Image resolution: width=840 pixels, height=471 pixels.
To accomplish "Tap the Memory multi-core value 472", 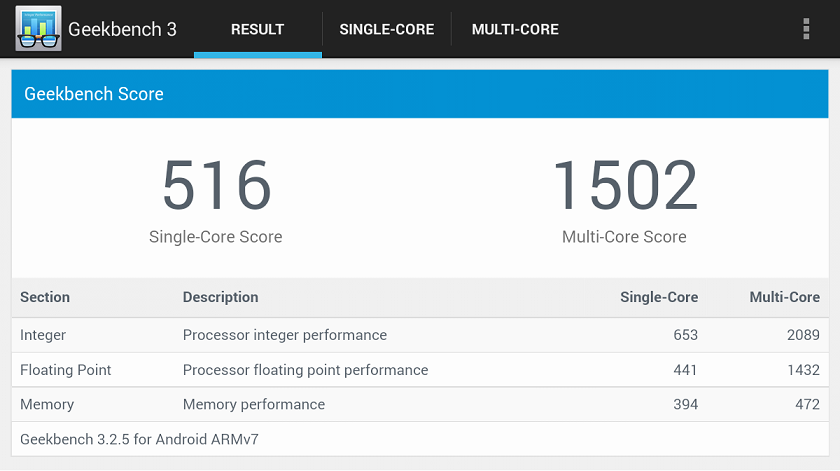I will pos(807,404).
